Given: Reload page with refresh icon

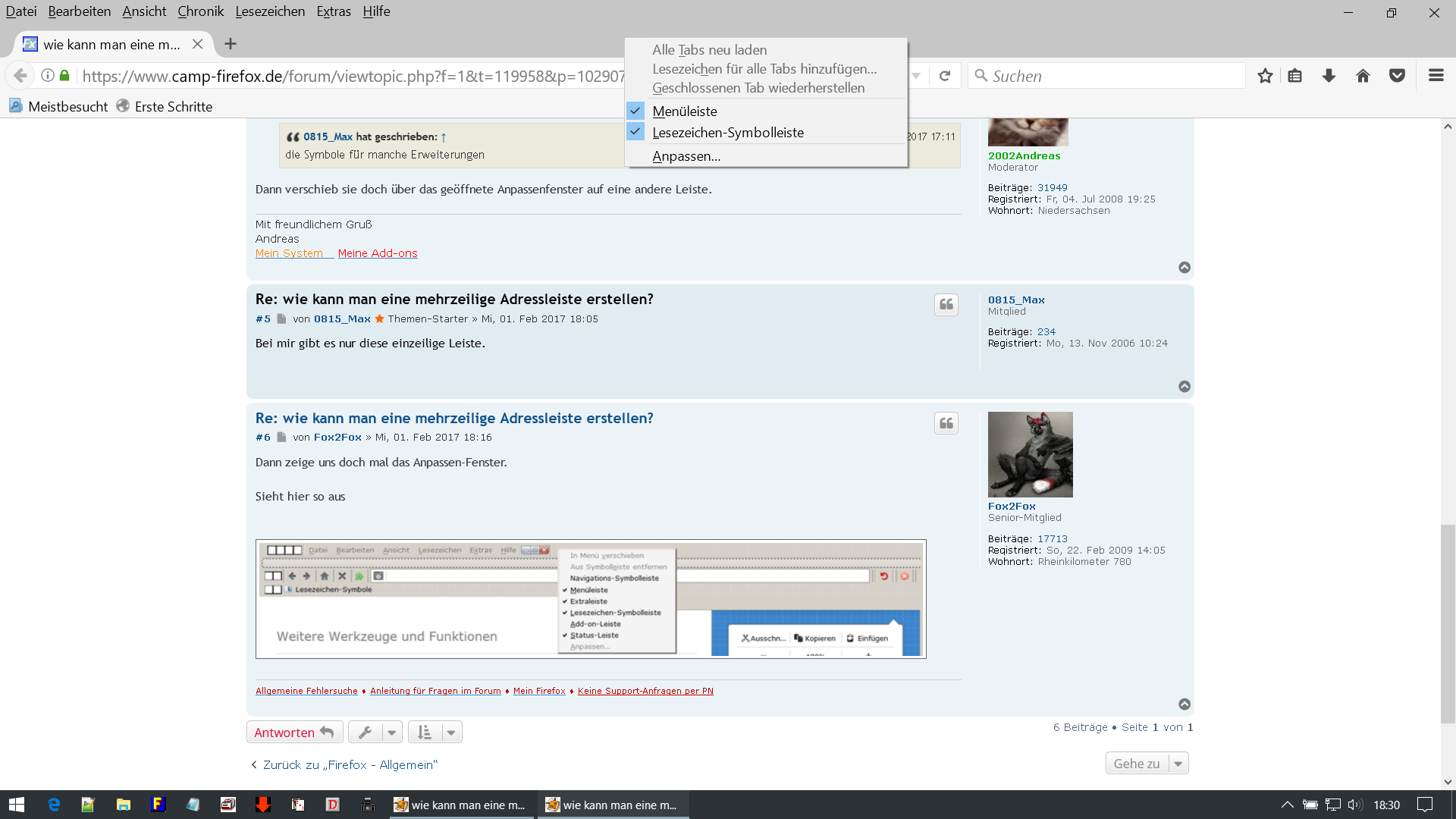Looking at the screenshot, I should [x=945, y=76].
